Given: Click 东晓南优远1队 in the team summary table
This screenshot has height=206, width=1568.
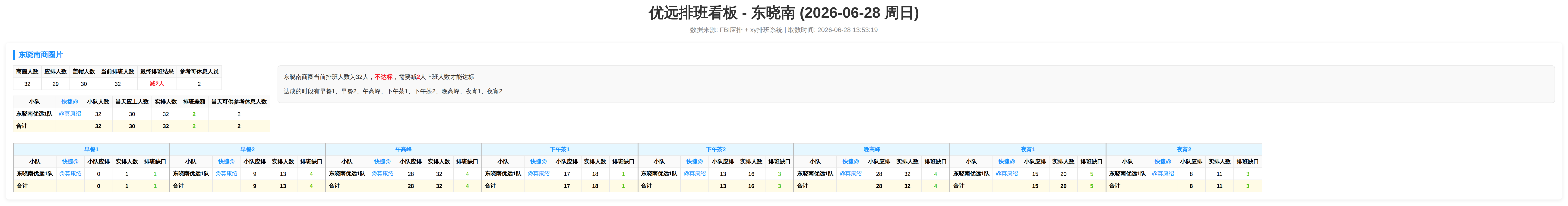Looking at the screenshot, I should (34, 114).
